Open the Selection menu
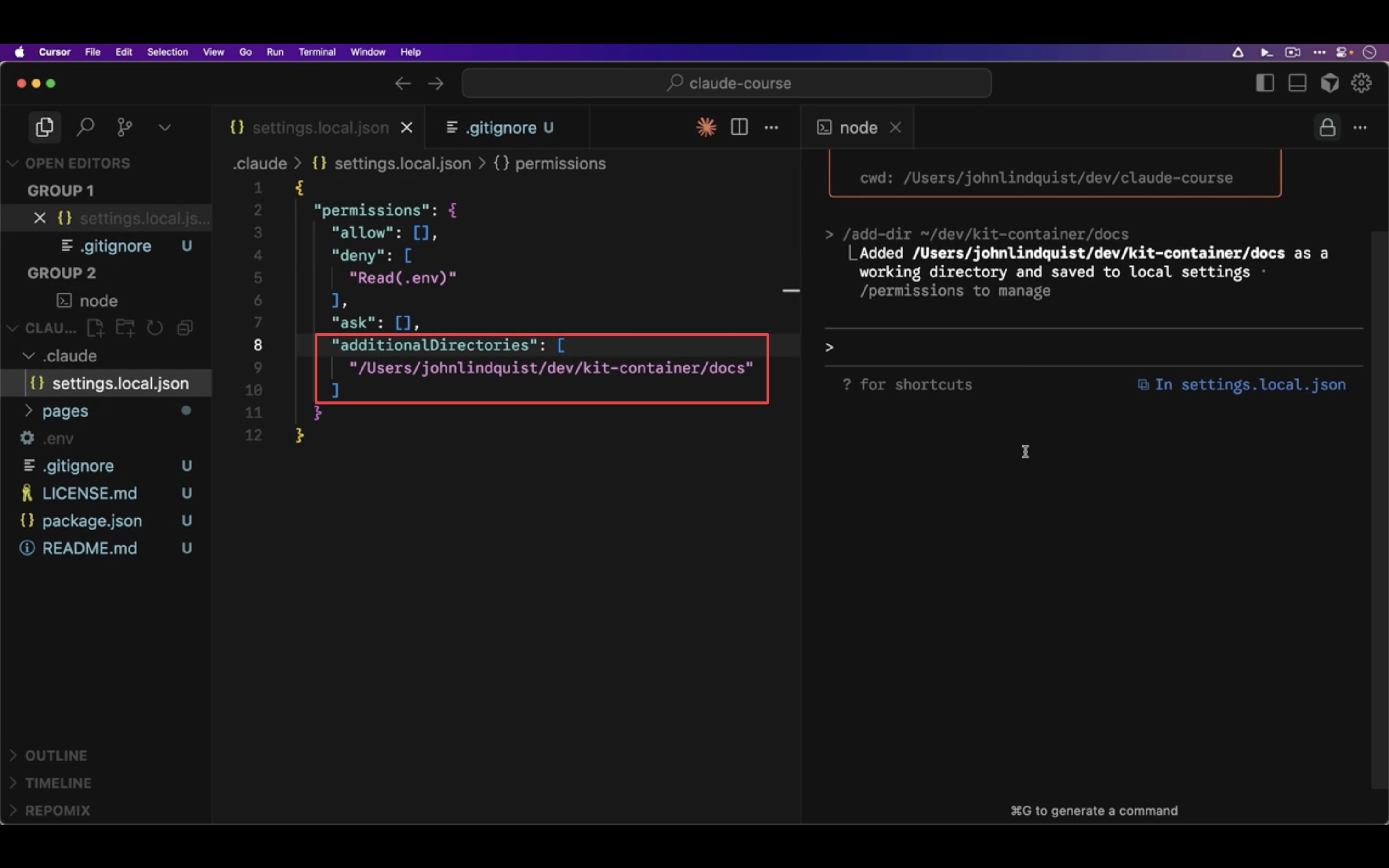 tap(168, 51)
